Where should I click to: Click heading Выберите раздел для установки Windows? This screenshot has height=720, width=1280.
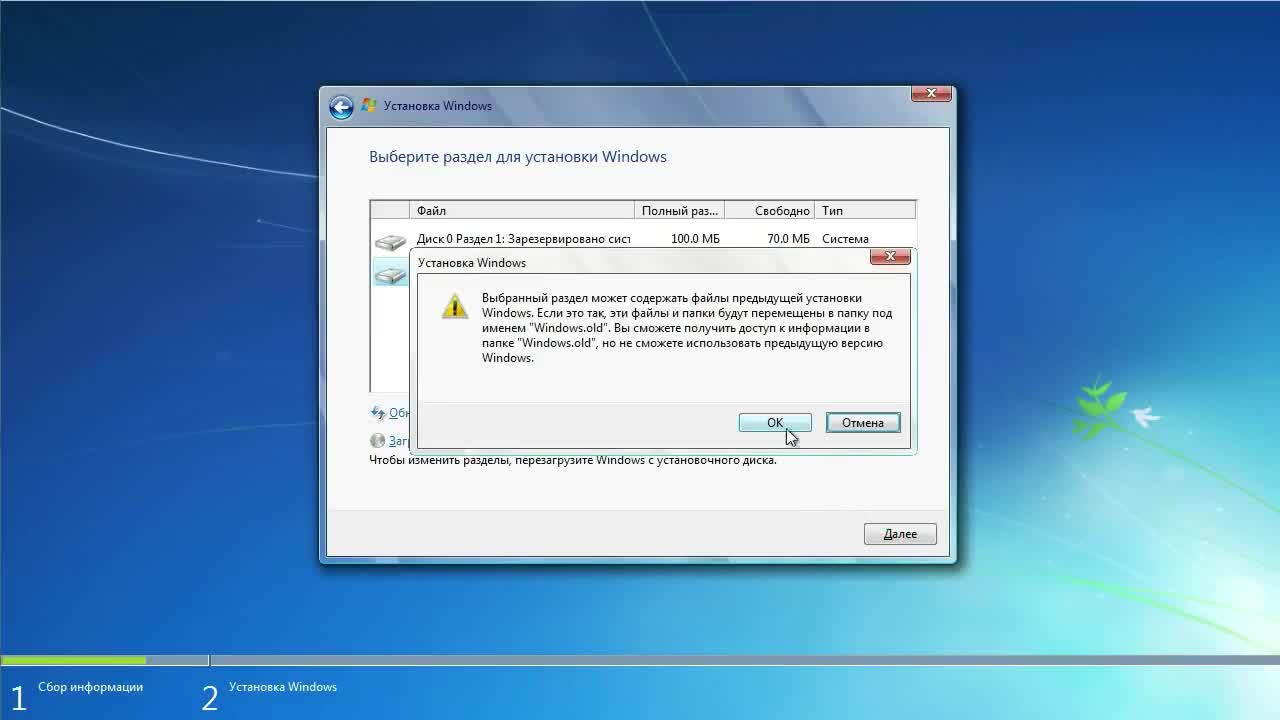pyautogui.click(x=518, y=157)
